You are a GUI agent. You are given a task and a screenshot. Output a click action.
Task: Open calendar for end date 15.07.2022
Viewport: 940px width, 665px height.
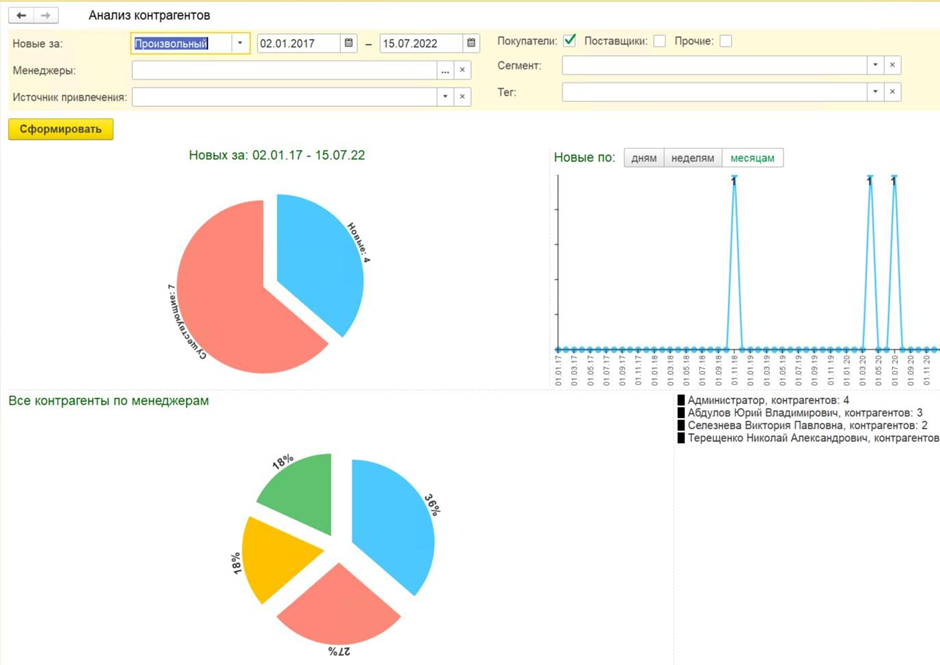coord(471,44)
